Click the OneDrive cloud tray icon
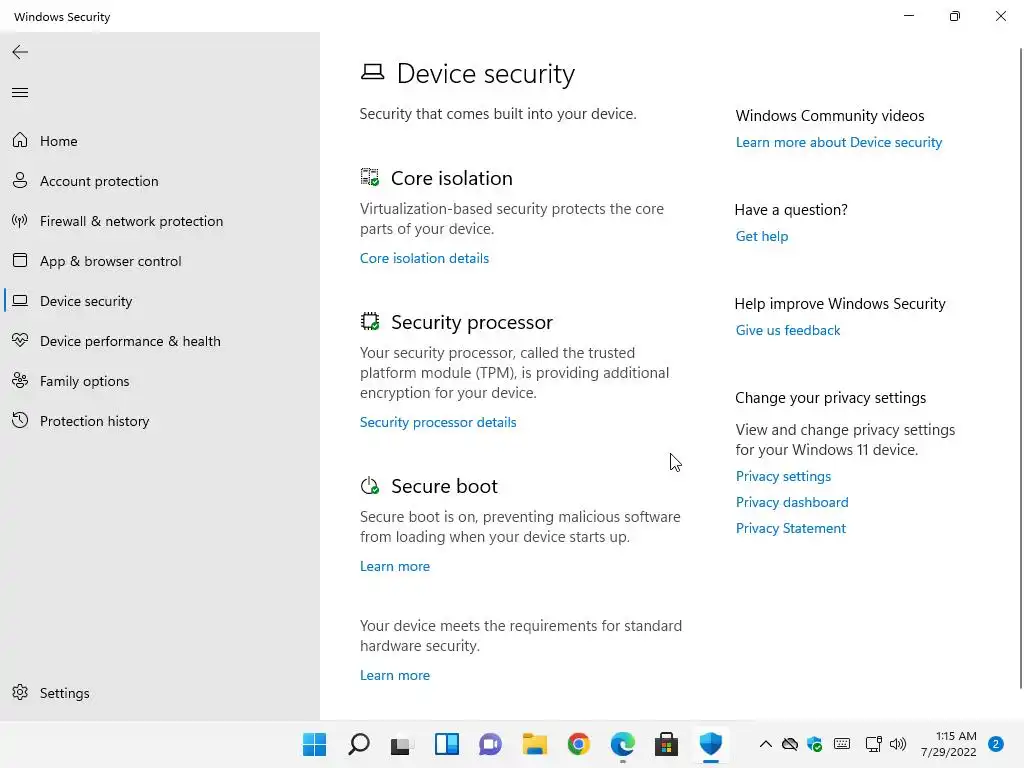The height and width of the screenshot is (768, 1024). 790,744
